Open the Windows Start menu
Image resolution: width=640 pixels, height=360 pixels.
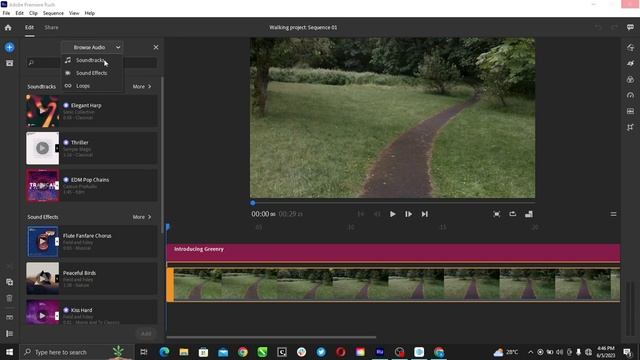click(x=9, y=352)
